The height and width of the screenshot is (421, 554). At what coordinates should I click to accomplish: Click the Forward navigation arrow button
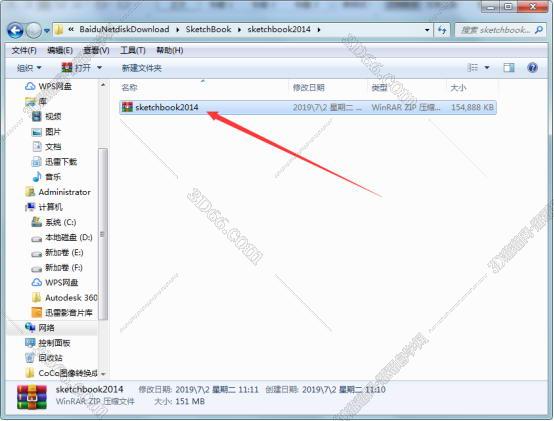click(34, 31)
